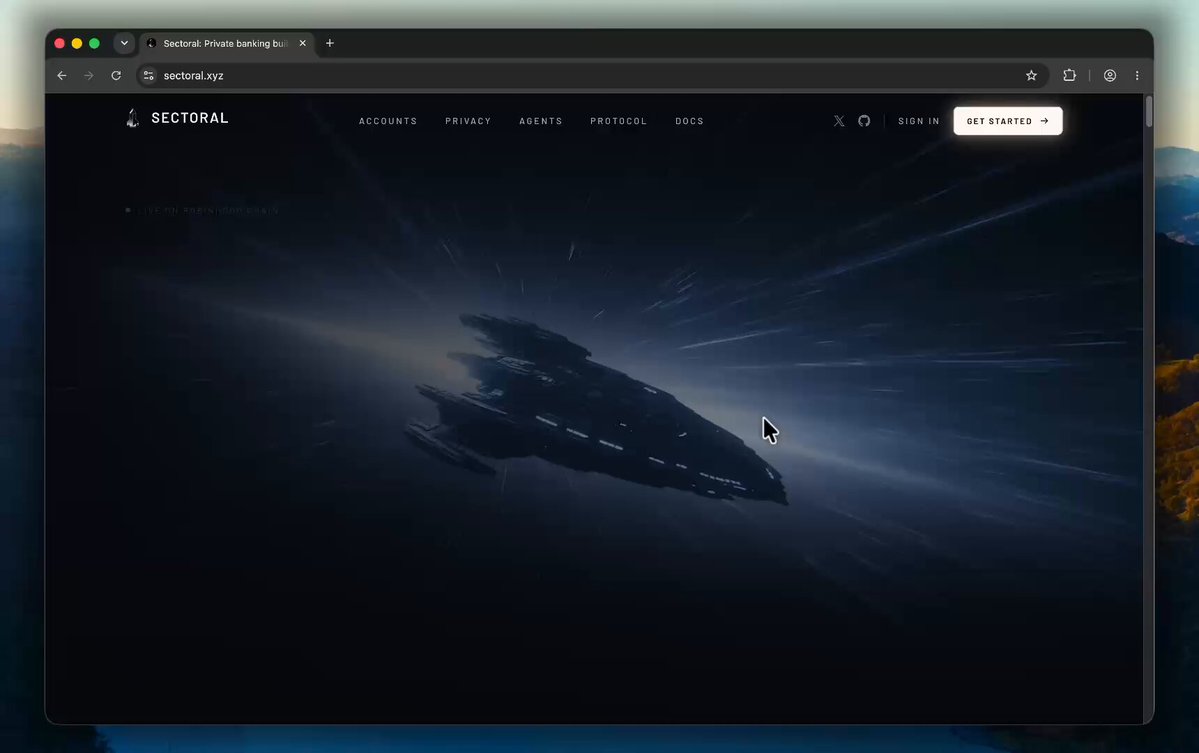Screen dimensions: 1199x753
Task: Go back with the browser back arrow
Action: click(x=62, y=76)
